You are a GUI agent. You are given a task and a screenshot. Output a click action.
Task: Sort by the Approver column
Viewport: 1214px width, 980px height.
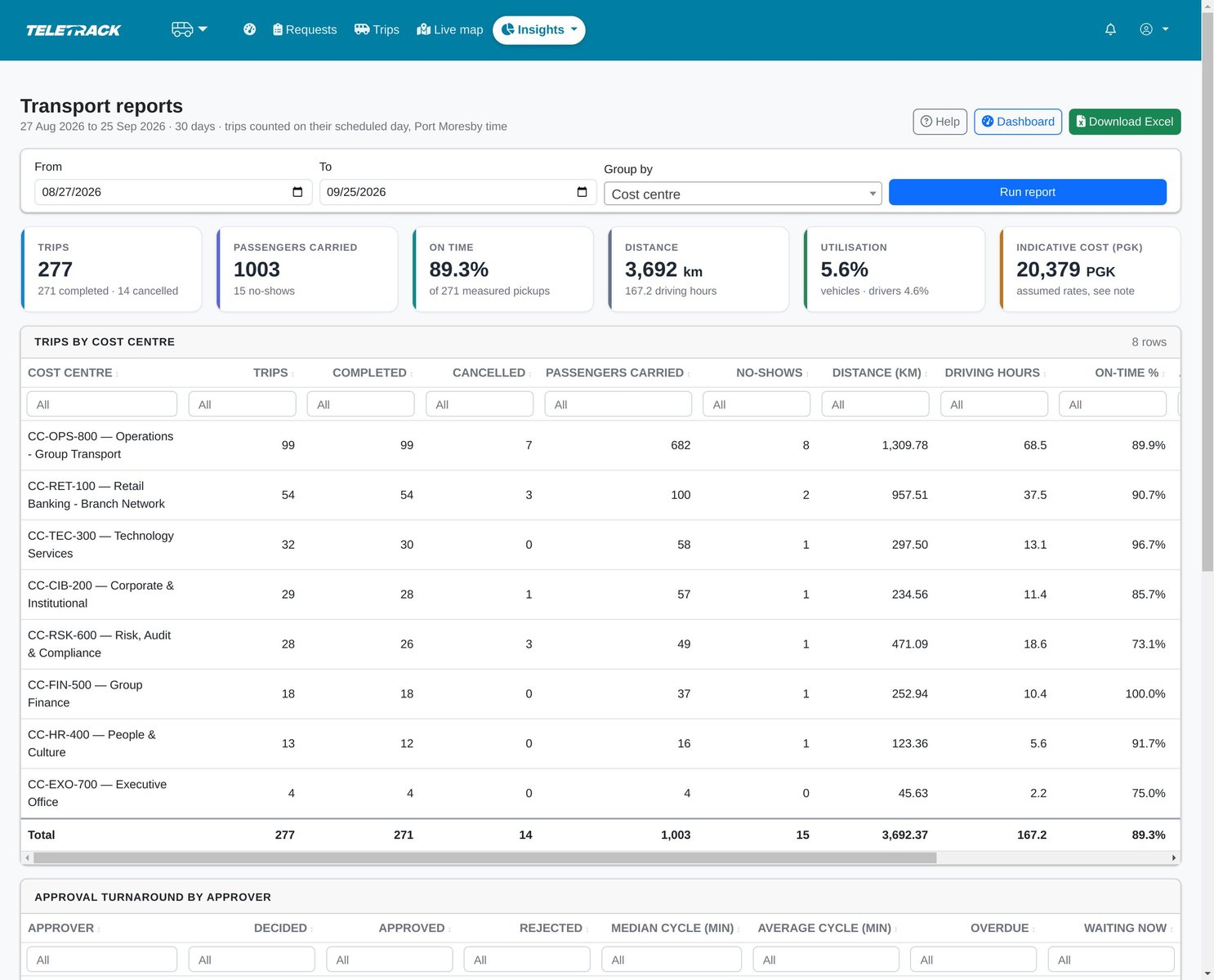click(65, 929)
